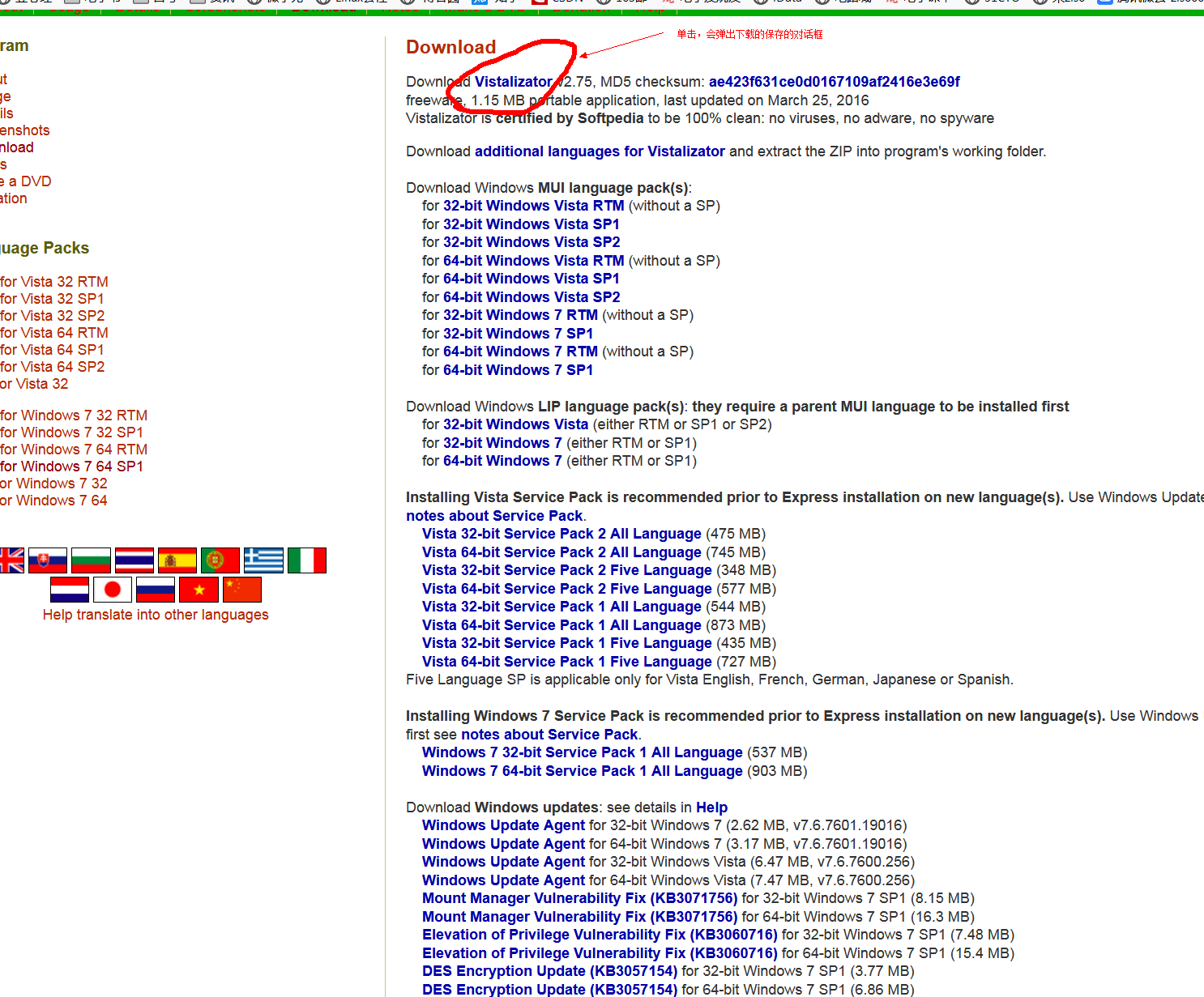
Task: Download Vista 64-bit Service Pack 1 All Language
Action: point(561,625)
